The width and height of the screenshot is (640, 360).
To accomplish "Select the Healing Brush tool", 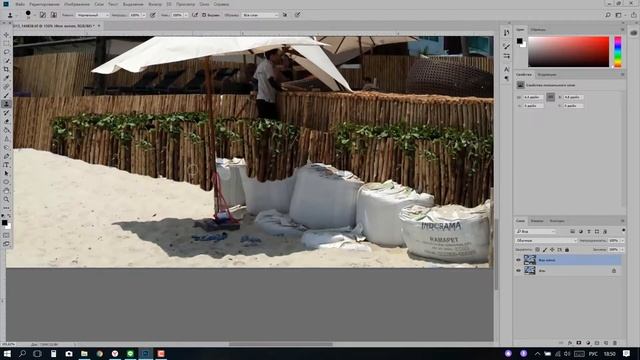I will point(6,87).
